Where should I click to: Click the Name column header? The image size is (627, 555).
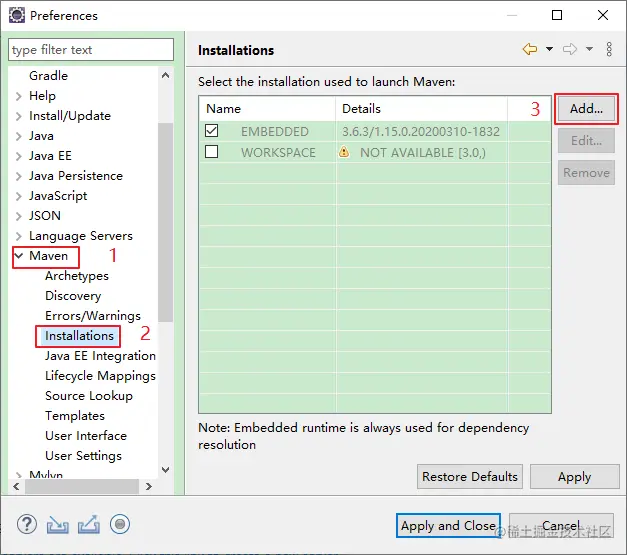(x=268, y=108)
